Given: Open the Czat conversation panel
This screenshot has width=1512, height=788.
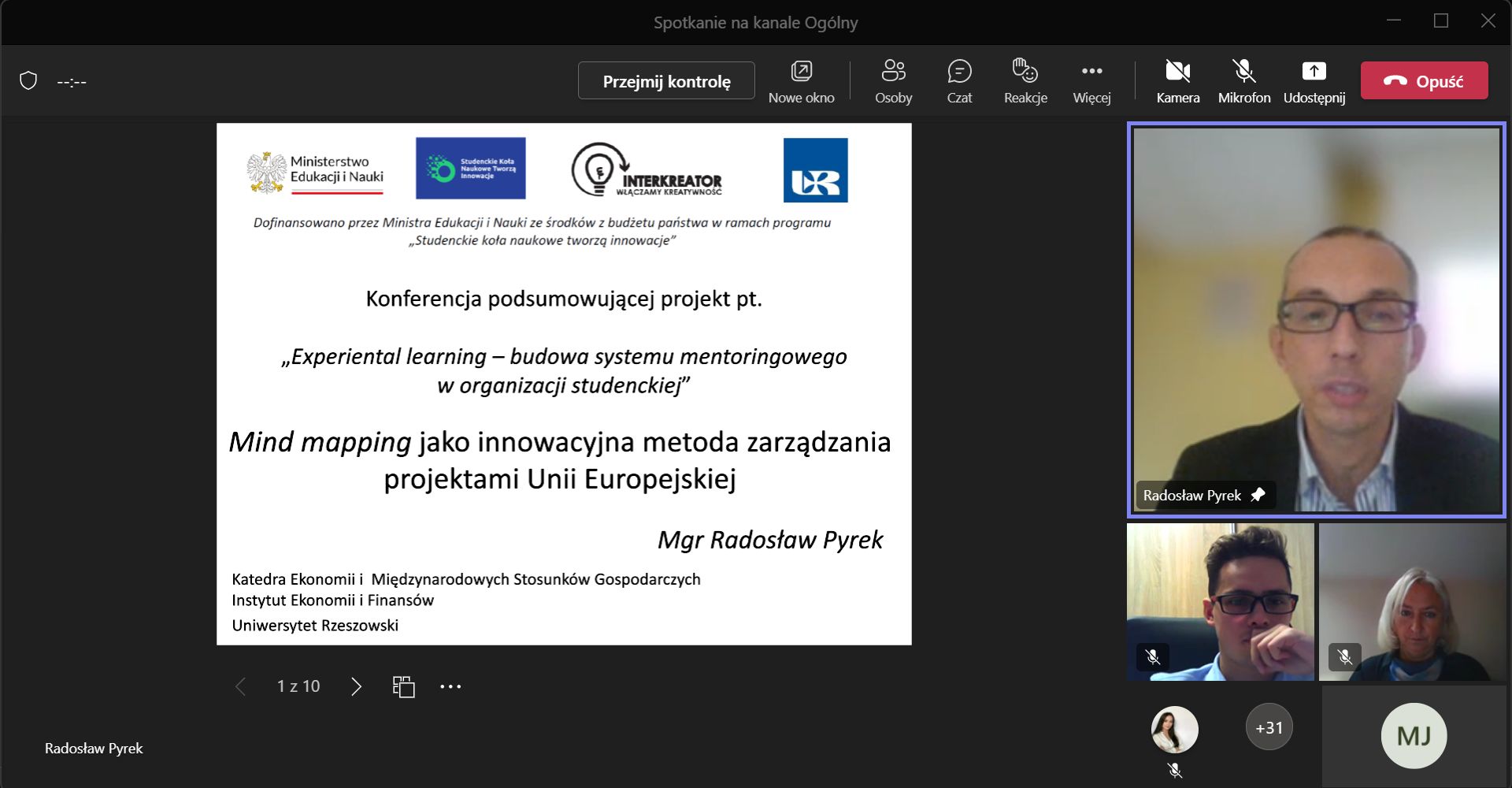Looking at the screenshot, I should 959,81.
